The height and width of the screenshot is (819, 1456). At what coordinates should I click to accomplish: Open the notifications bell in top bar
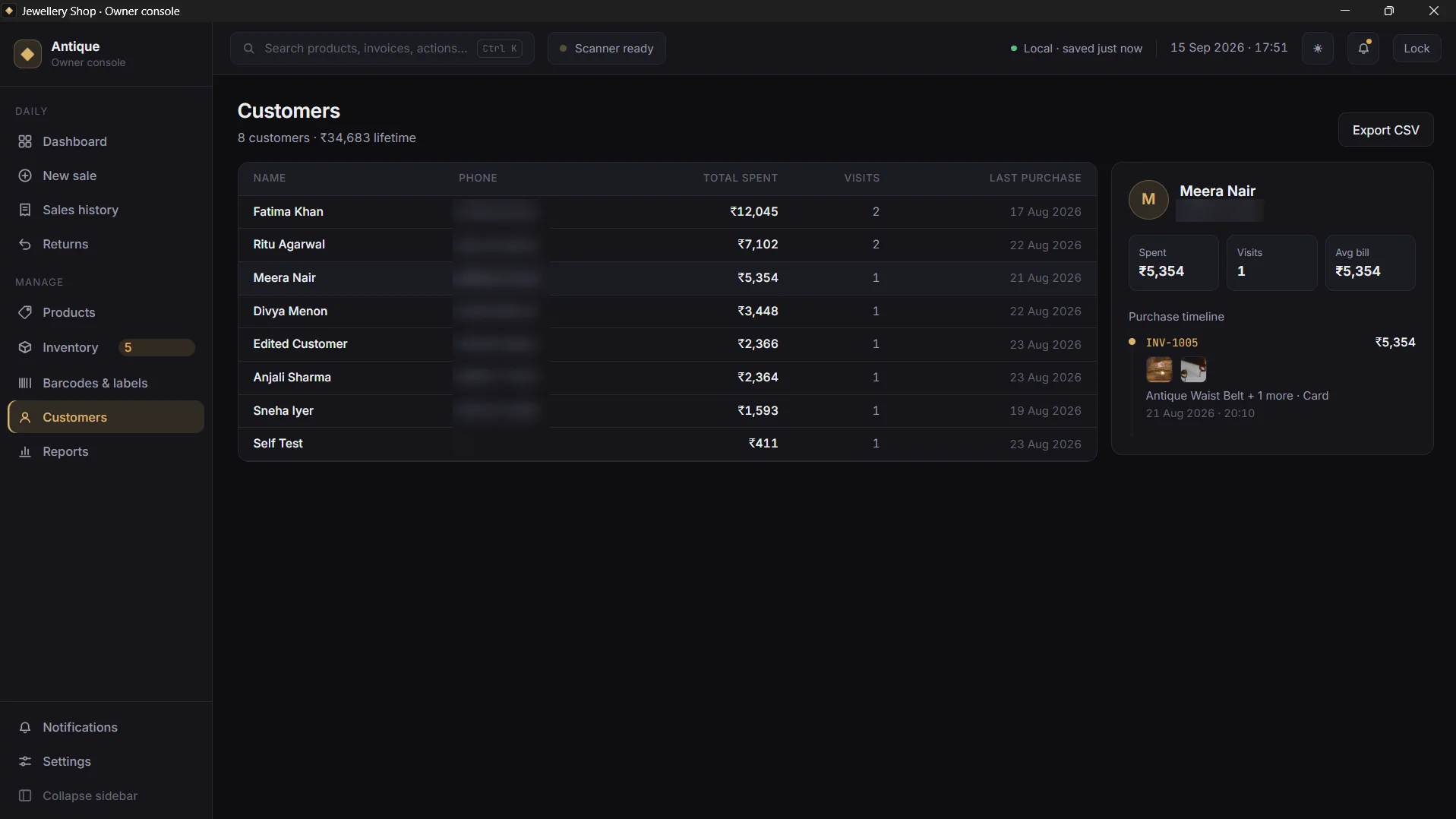(x=1363, y=49)
